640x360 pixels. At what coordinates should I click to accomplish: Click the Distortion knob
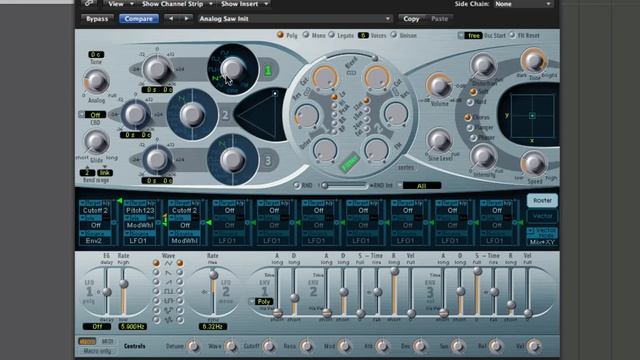(483, 65)
